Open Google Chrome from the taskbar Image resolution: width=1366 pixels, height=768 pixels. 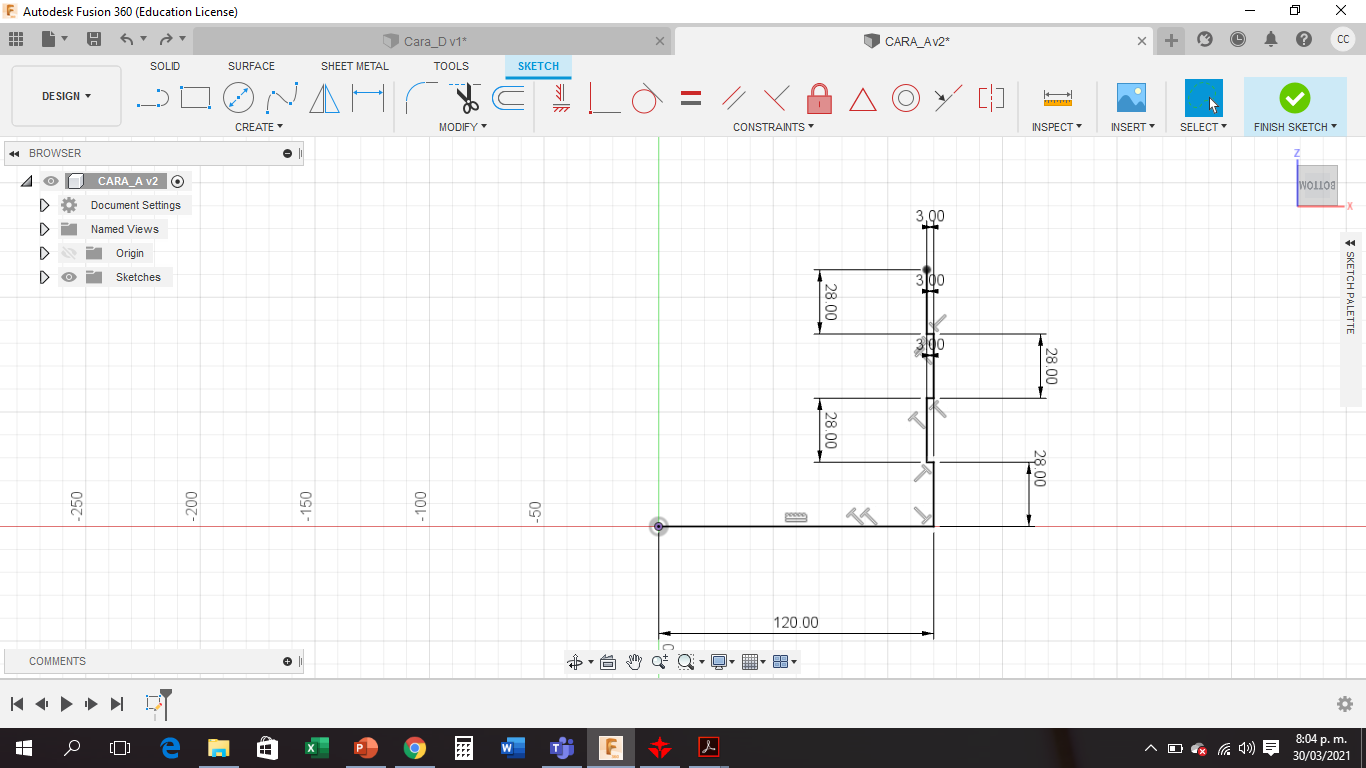point(414,748)
